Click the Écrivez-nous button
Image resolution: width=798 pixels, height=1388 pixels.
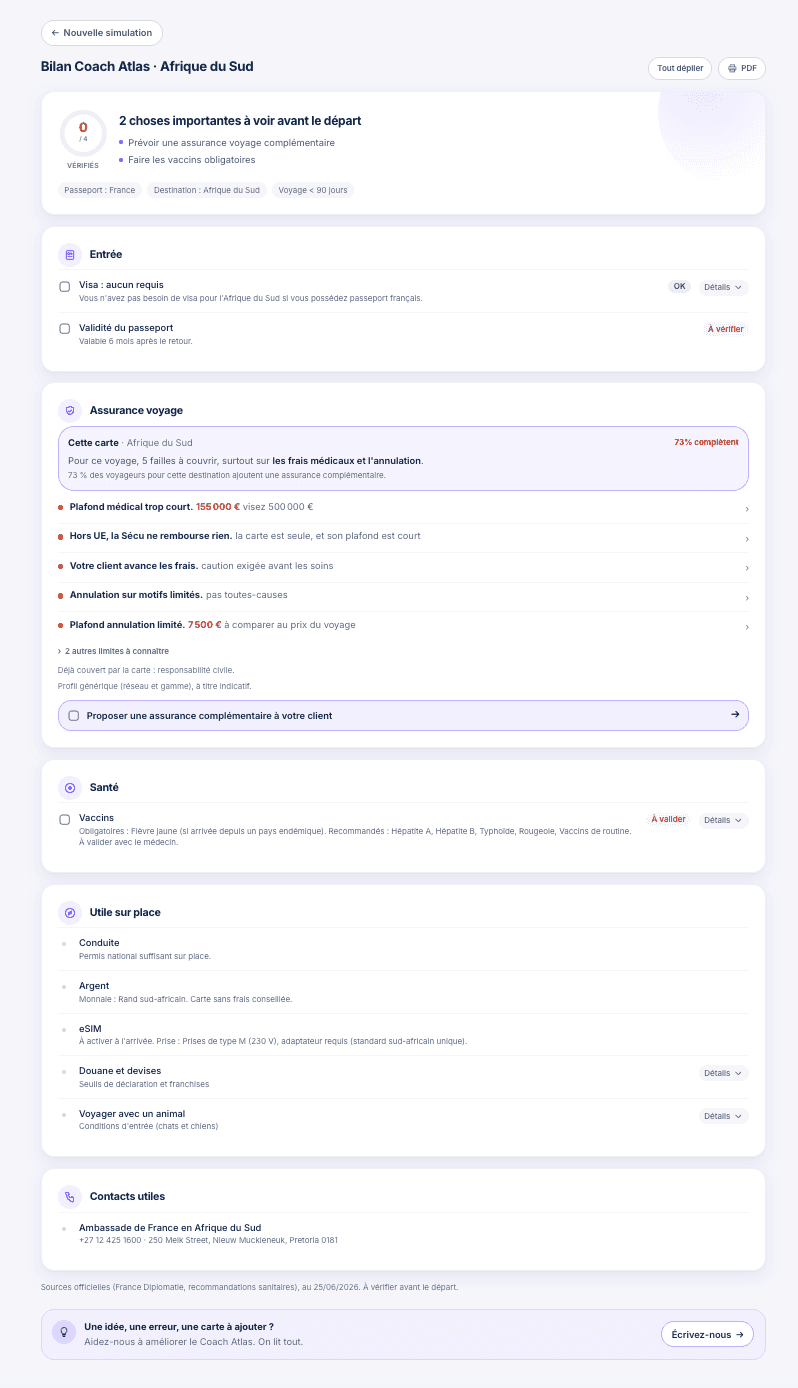click(707, 1334)
